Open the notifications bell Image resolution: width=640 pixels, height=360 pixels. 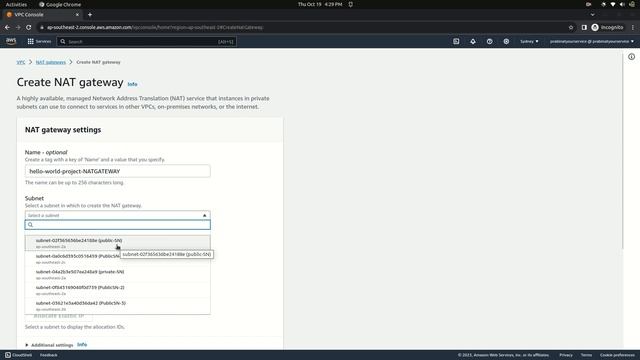(473, 41)
